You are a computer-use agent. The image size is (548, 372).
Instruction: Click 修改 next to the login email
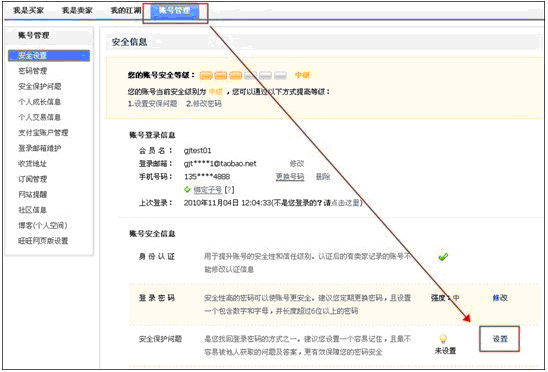297,163
